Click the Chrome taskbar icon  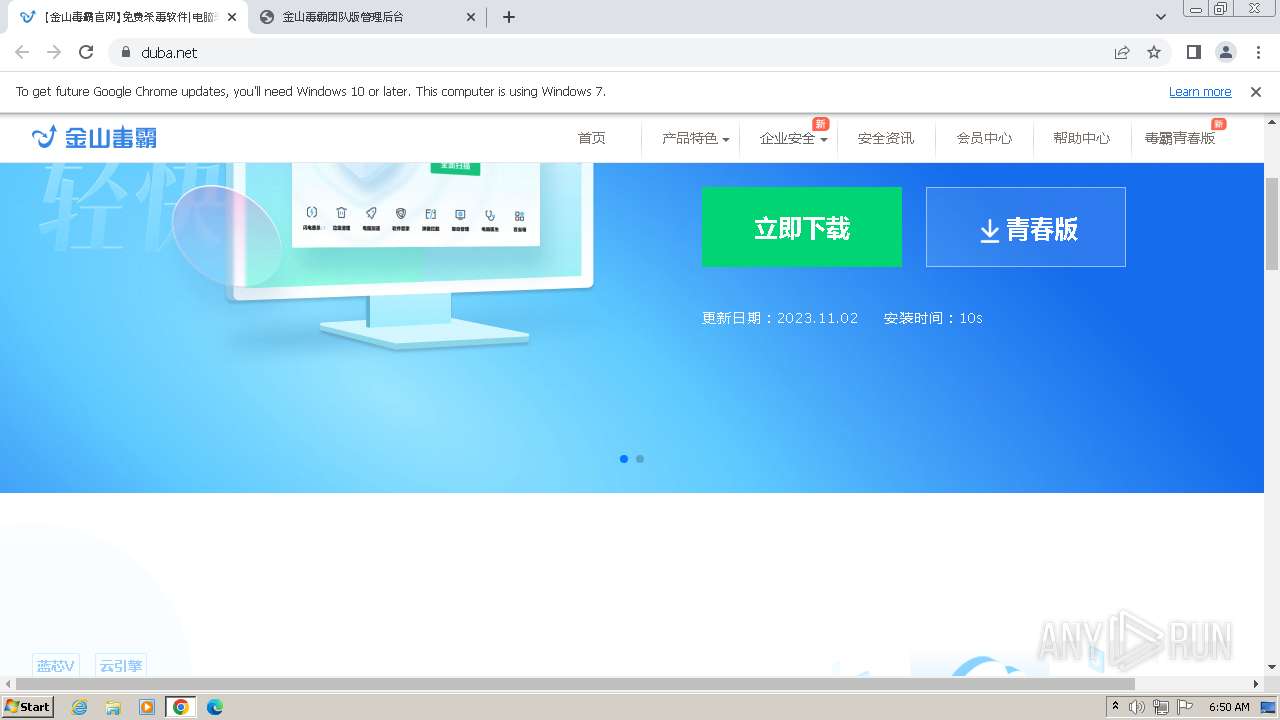[181, 707]
